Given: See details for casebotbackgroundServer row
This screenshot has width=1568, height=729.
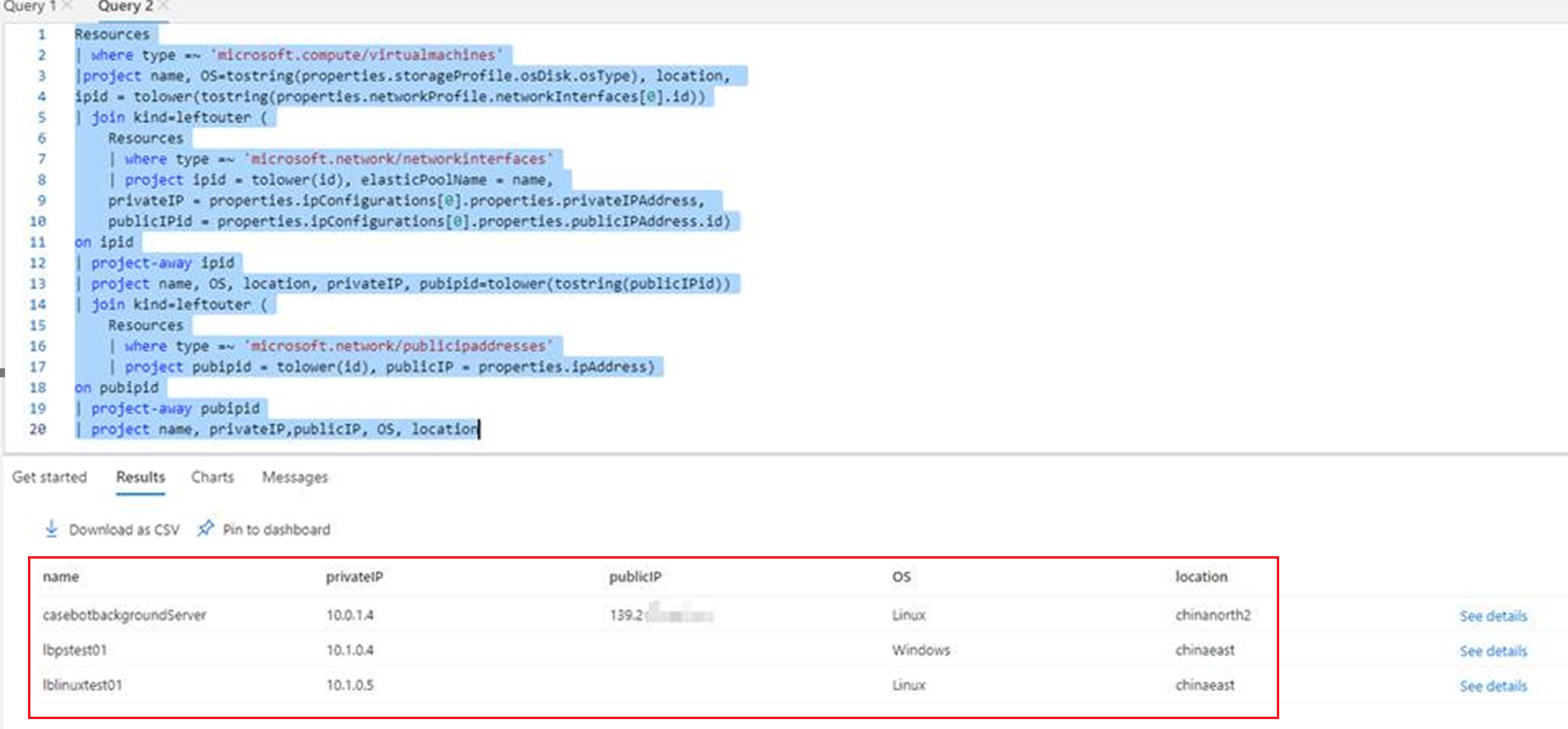Looking at the screenshot, I should (x=1492, y=616).
